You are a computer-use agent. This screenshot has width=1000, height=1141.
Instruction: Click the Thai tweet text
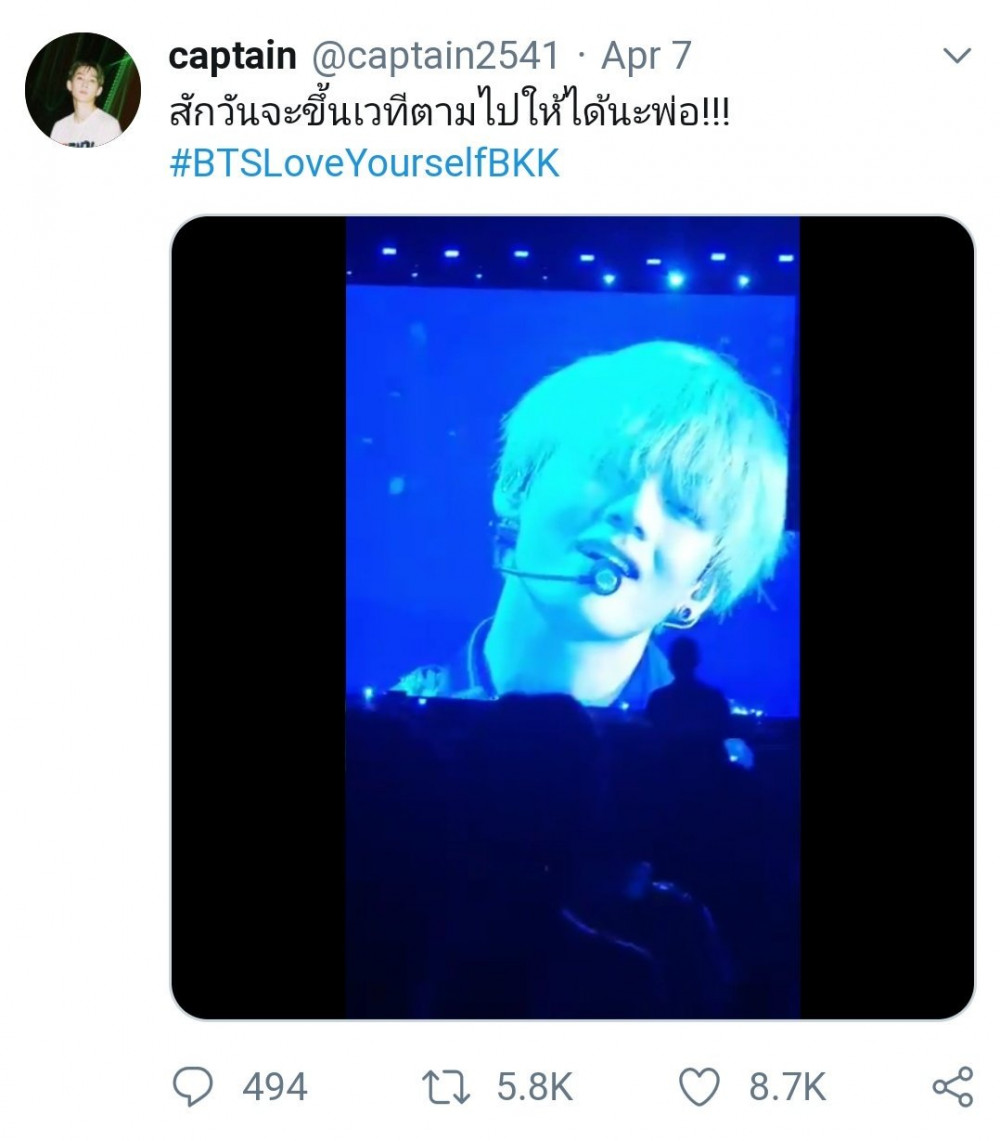(449, 111)
